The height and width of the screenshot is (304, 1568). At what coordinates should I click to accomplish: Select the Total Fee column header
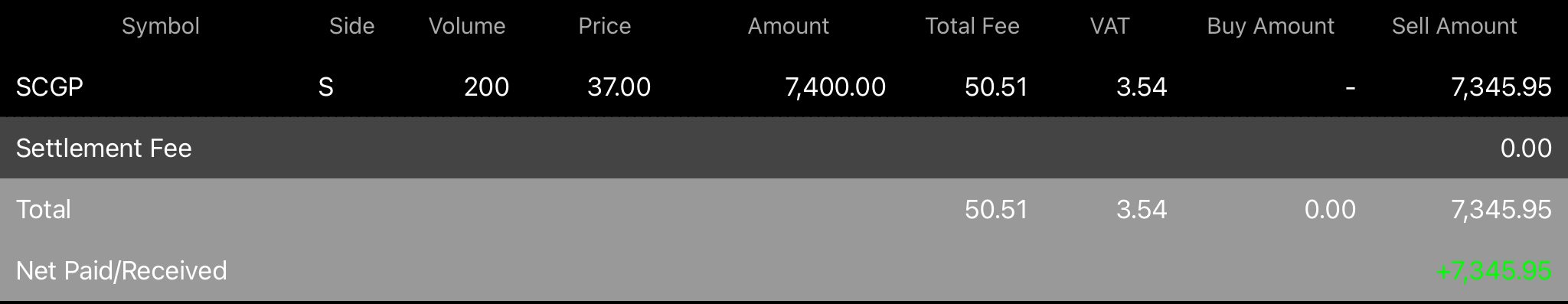point(972,26)
